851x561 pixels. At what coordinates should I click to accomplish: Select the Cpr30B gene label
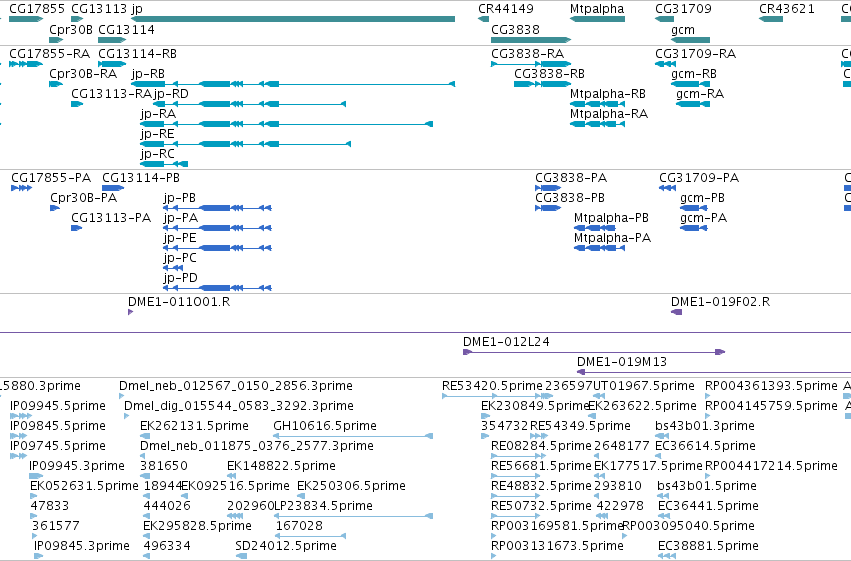tap(71, 29)
